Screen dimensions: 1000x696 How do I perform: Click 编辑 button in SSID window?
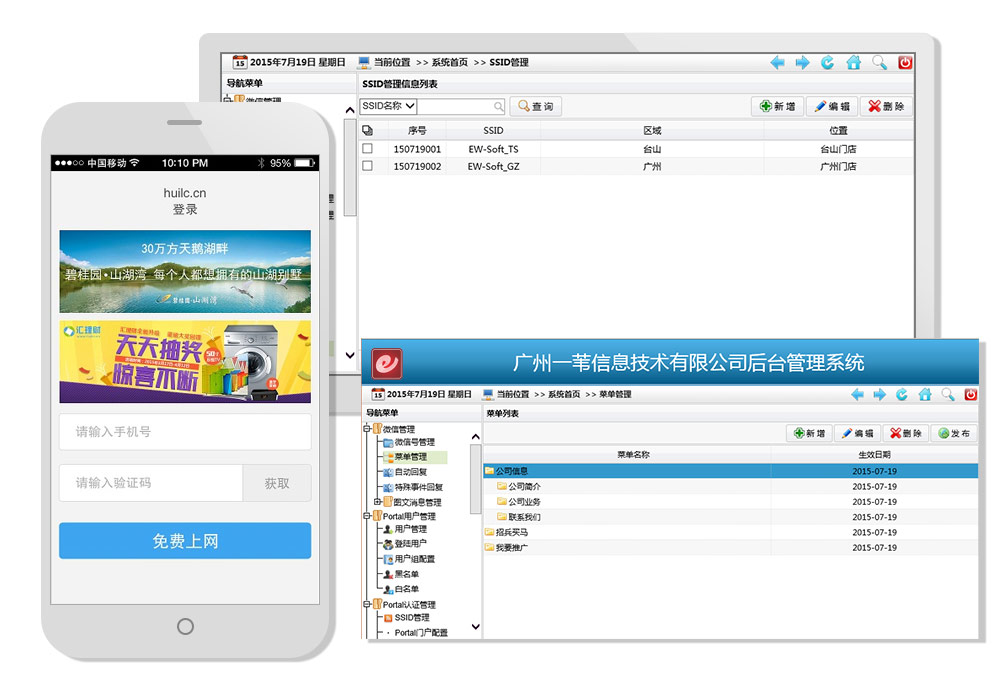pos(832,107)
